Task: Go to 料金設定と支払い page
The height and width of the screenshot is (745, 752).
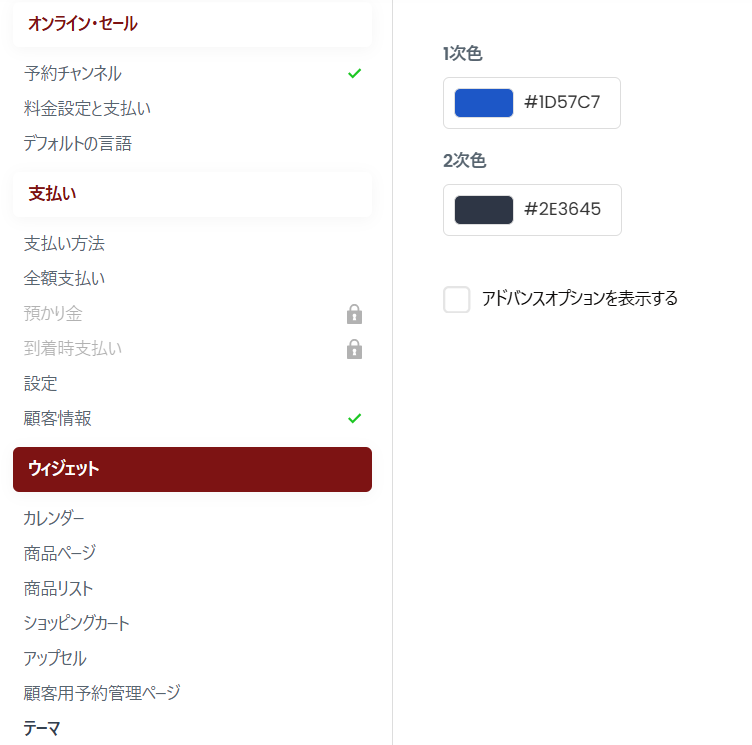Action: point(87,108)
